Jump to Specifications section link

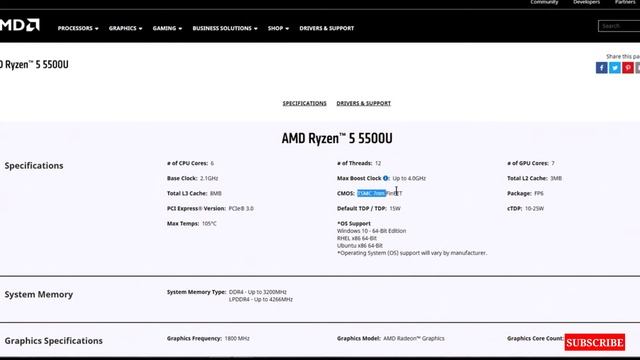pyautogui.click(x=304, y=103)
